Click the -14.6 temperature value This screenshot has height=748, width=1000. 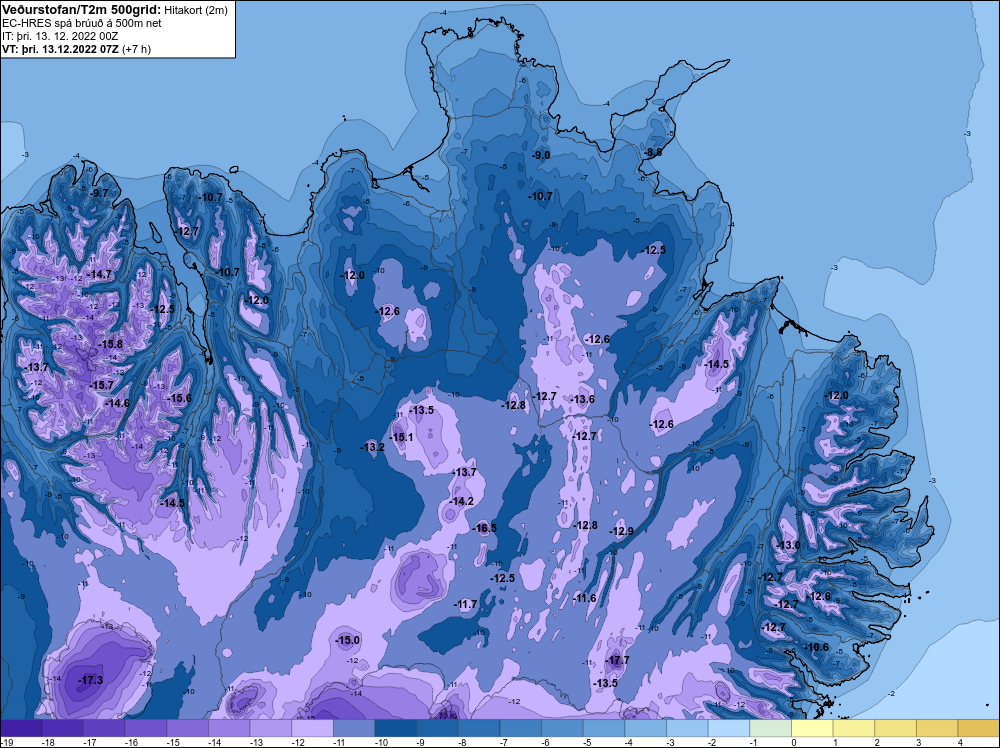[x=117, y=403]
